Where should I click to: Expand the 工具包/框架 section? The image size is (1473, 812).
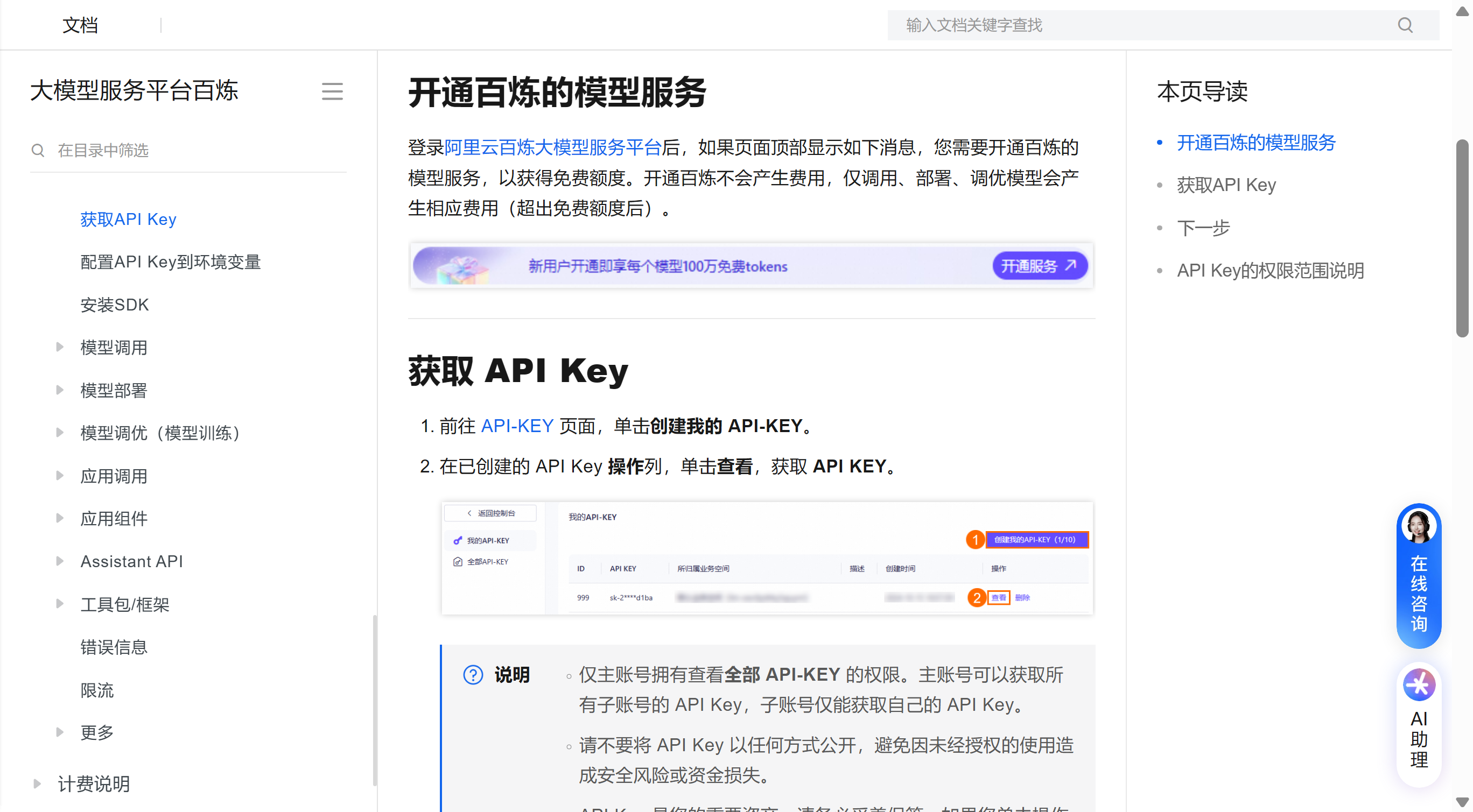59,604
